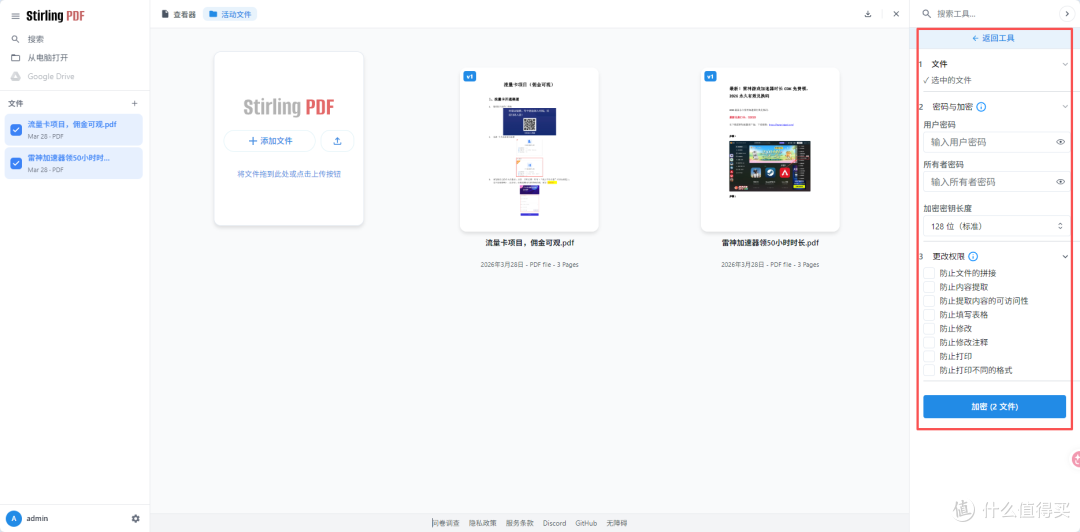Focus the 输入用户密码 input field
1080x532 pixels.
click(x=997, y=143)
